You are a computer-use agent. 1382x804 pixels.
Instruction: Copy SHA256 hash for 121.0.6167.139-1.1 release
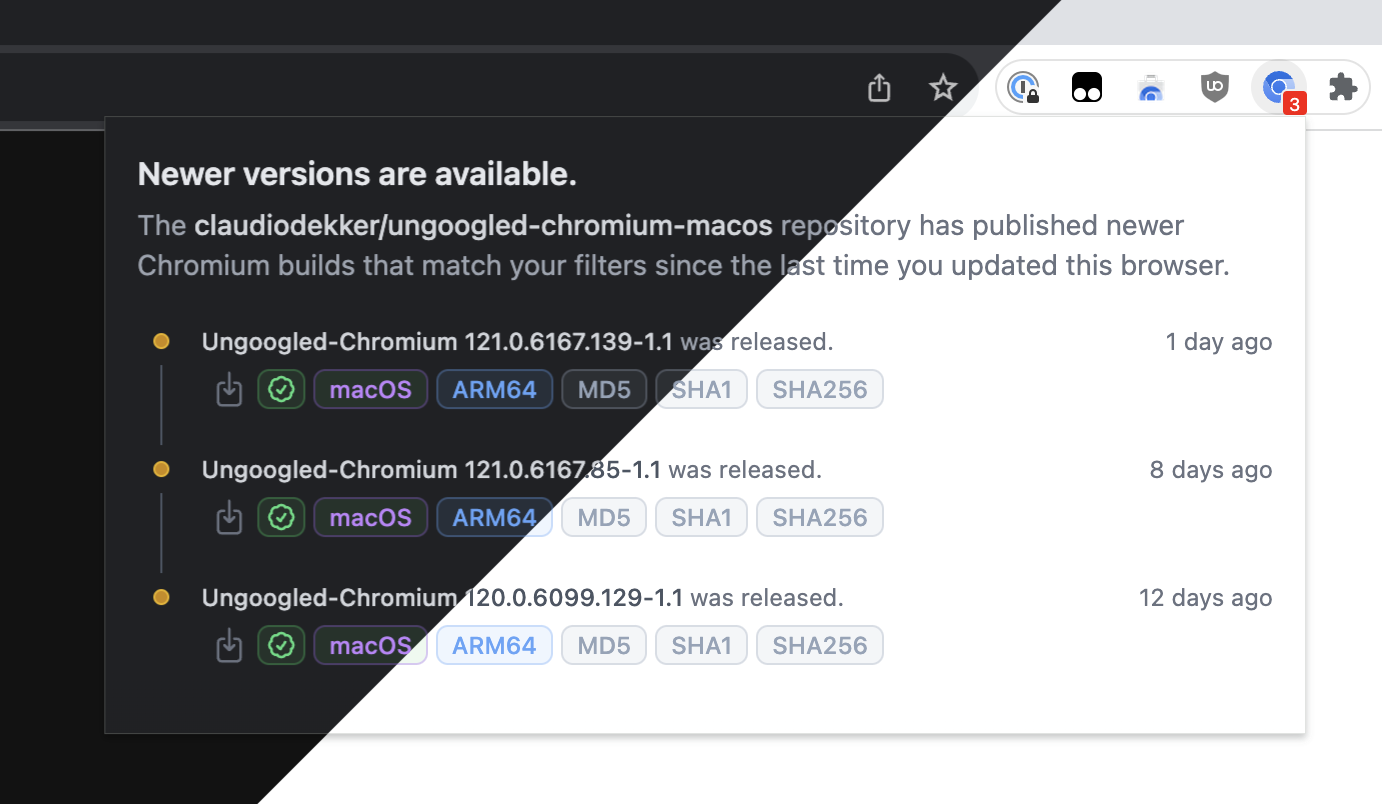(x=820, y=390)
